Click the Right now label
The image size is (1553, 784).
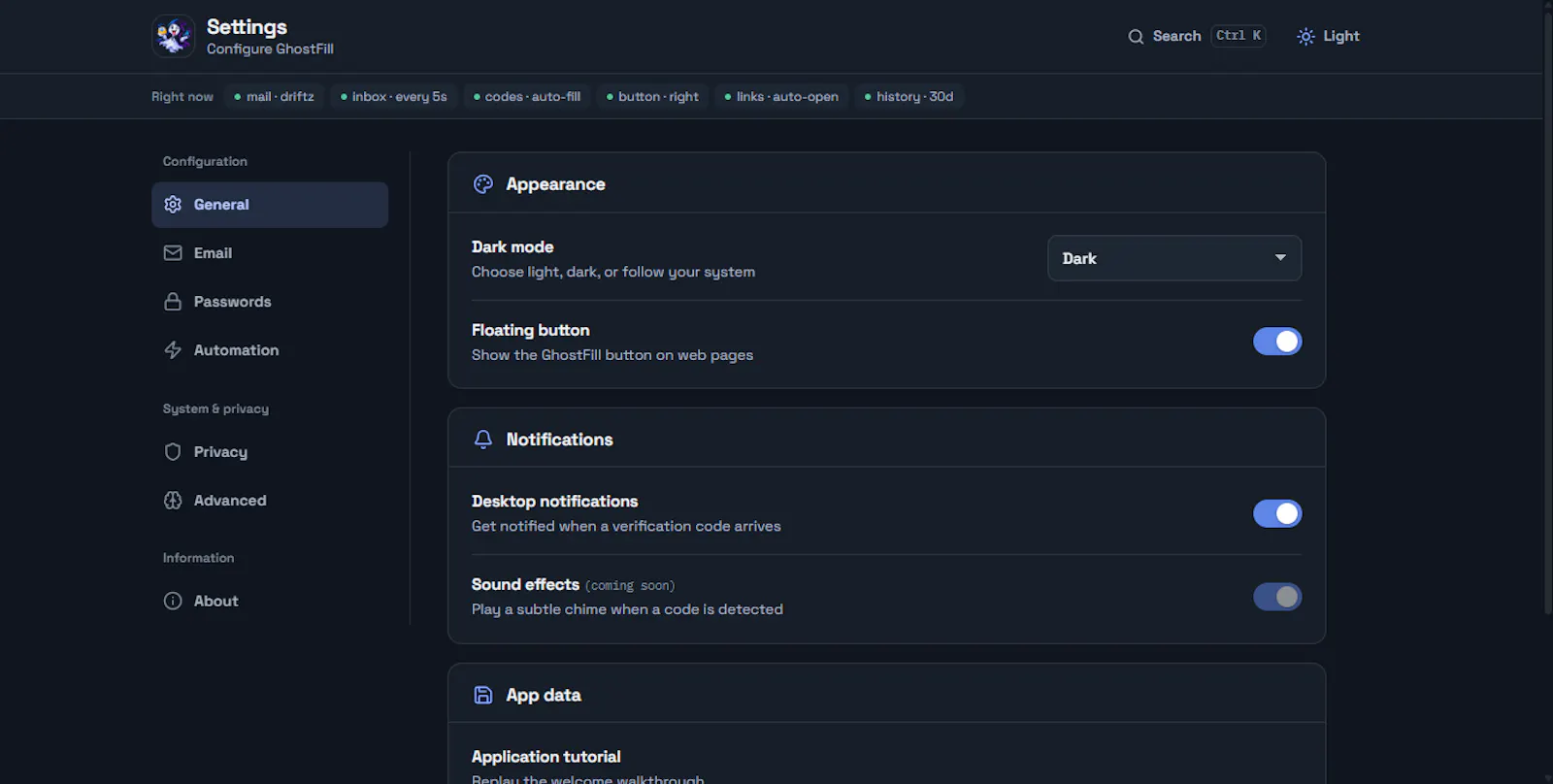pyautogui.click(x=182, y=97)
